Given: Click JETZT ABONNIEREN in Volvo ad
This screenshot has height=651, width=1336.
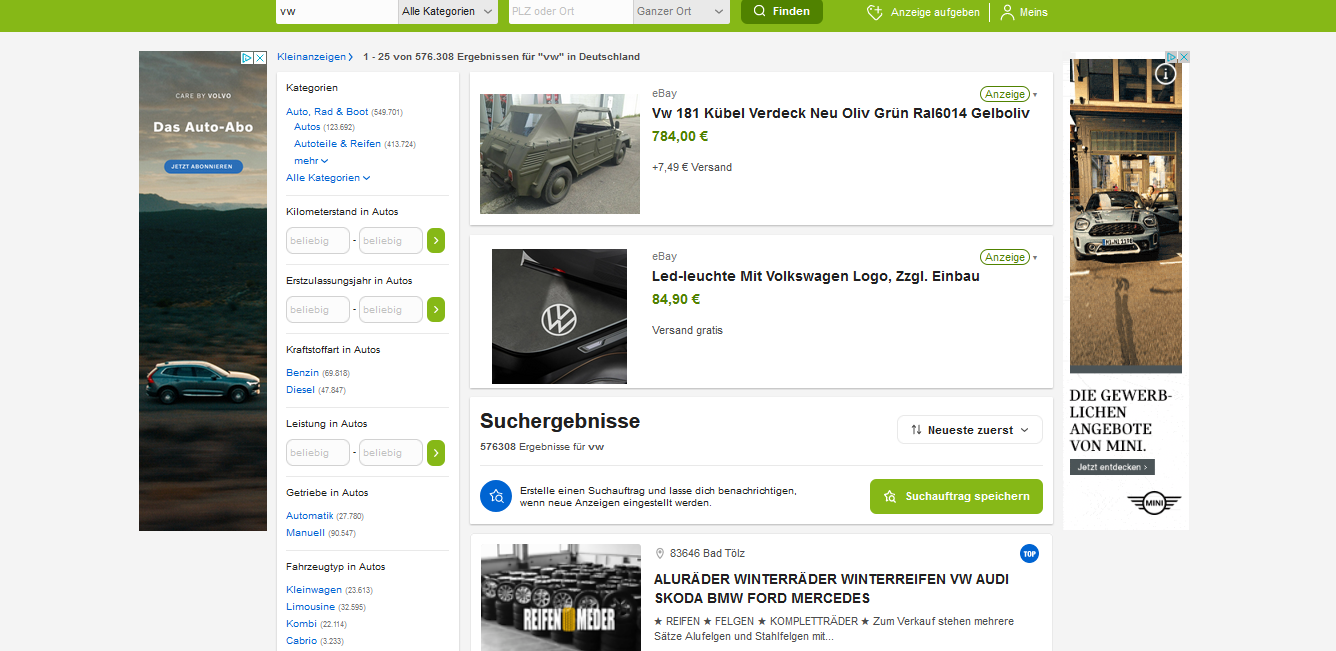Looking at the screenshot, I should [201, 166].
